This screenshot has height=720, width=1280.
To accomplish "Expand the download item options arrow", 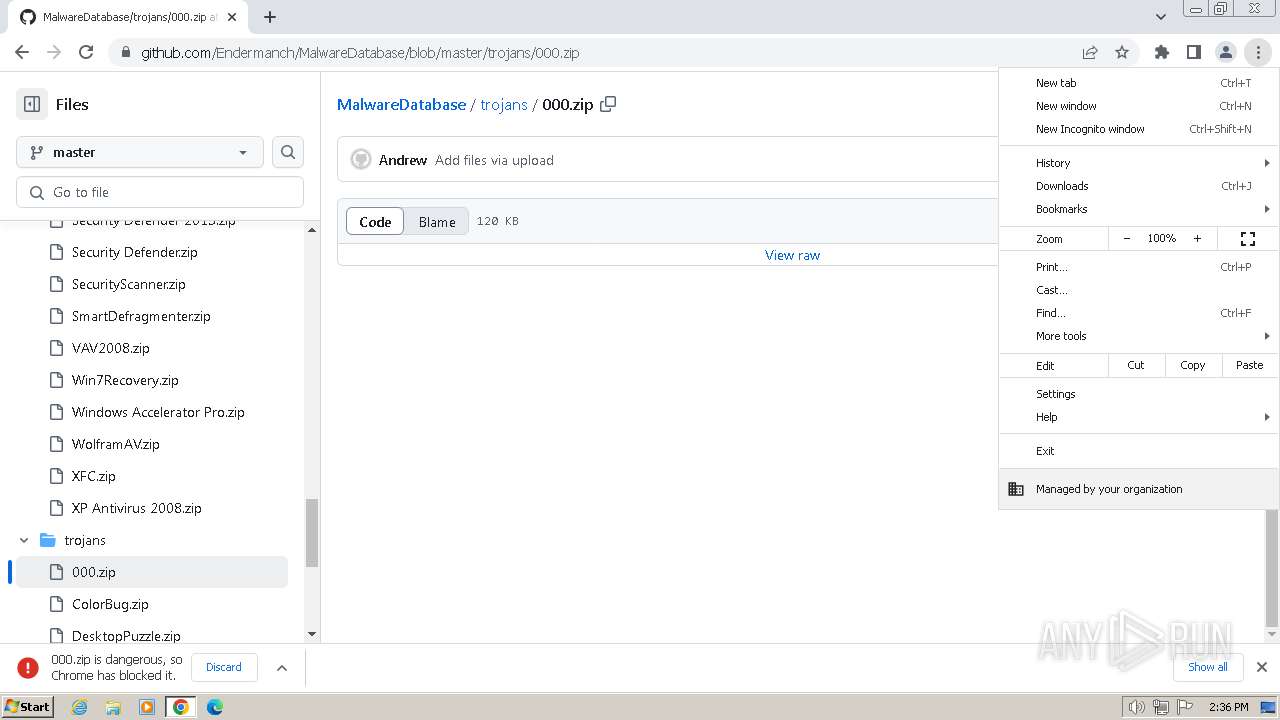I will tap(282, 667).
